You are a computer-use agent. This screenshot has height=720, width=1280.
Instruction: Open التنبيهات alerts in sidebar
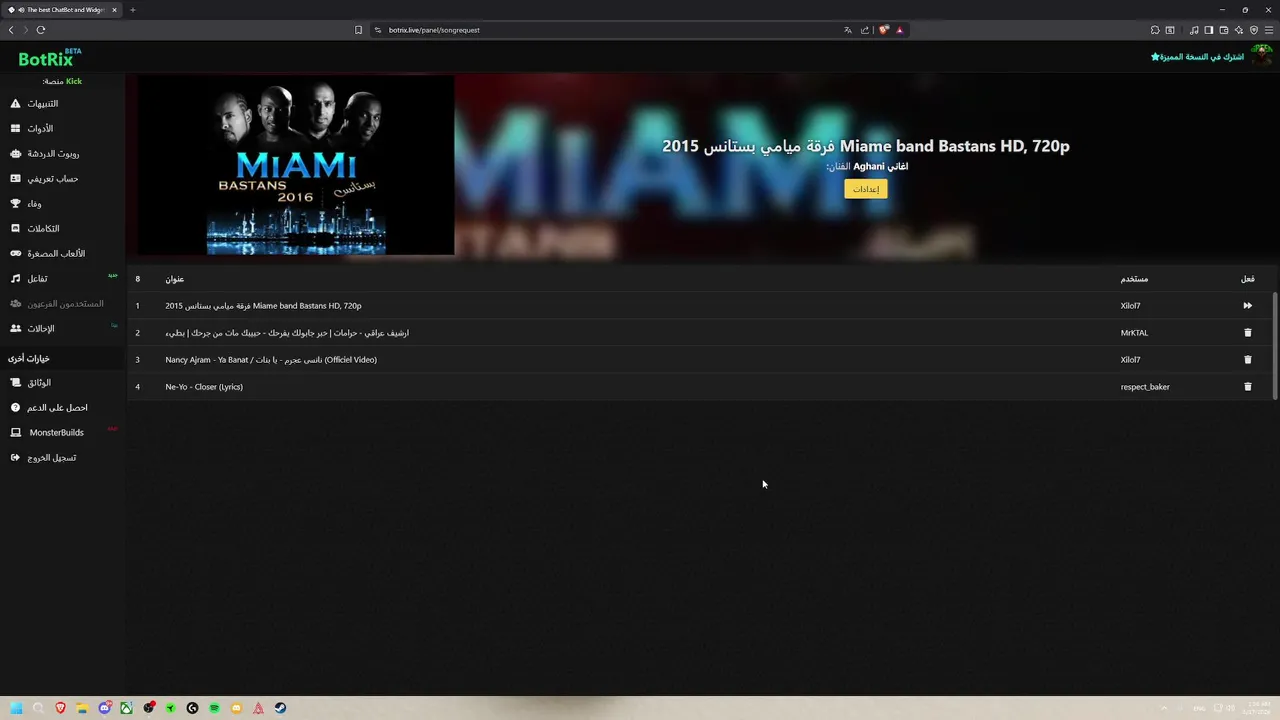[x=42, y=104]
